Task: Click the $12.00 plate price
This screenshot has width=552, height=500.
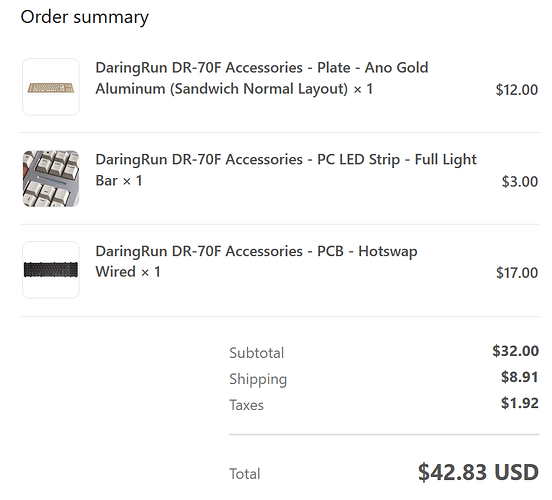Action: (516, 90)
